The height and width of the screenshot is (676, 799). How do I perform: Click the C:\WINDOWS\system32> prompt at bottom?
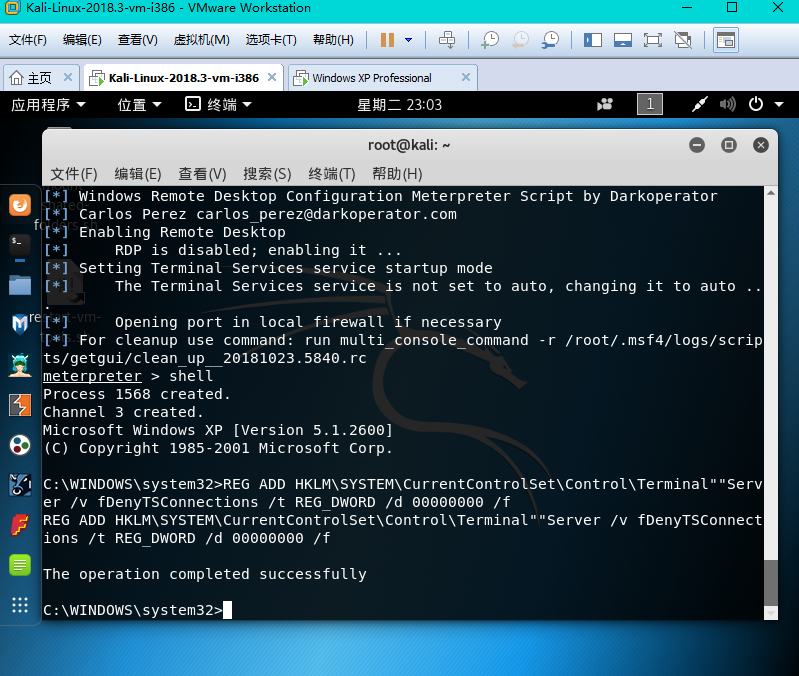tap(132, 610)
